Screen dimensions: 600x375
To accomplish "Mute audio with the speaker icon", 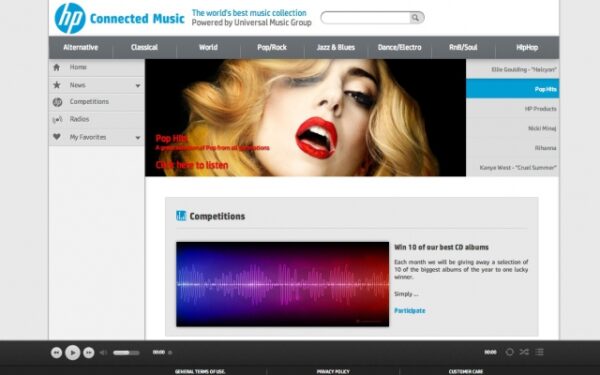I will [x=104, y=352].
